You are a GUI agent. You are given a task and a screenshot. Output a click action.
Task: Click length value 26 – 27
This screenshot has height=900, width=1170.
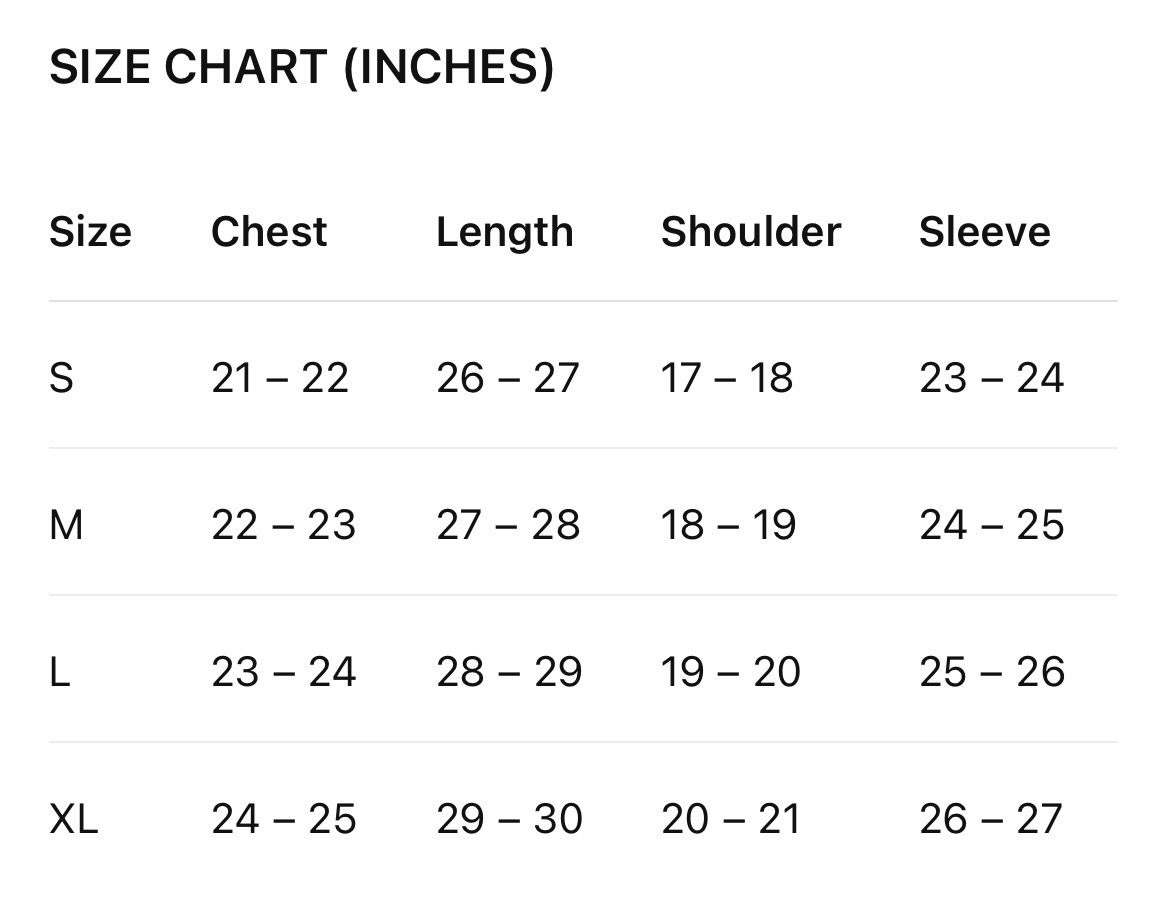click(x=507, y=378)
